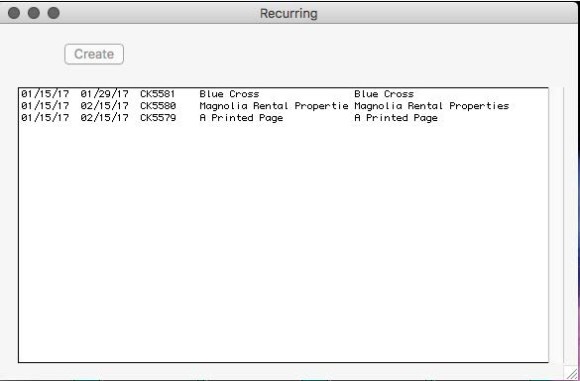Click the window resize grip corner
Screen dimensions: 580x381
(572, 373)
